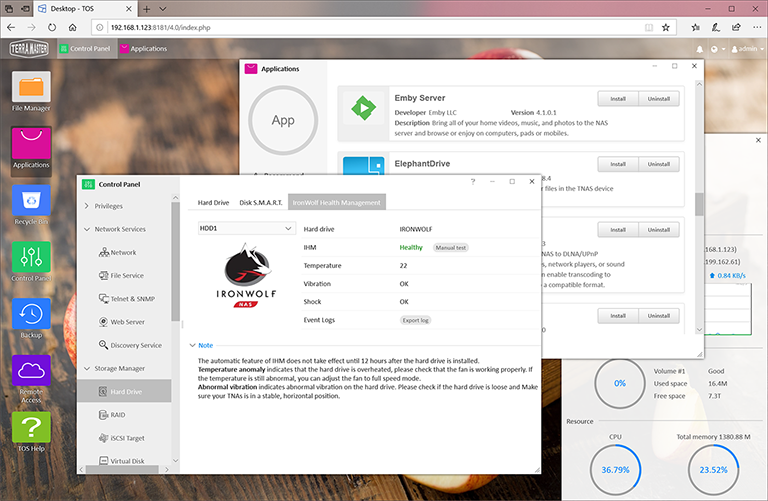768x501 pixels.
Task: Uninstall ElephantDrive
Action: coord(658,164)
